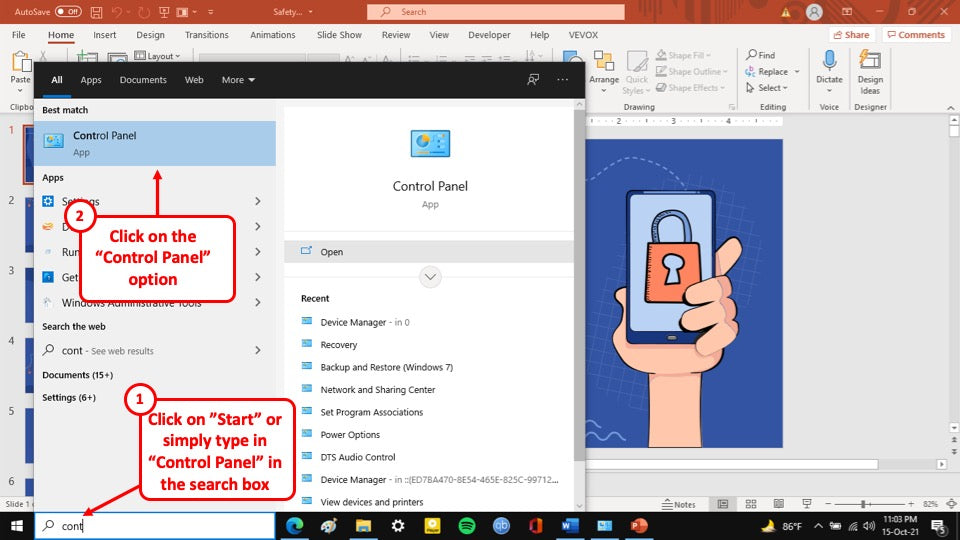Expand Control Panel actions chevron
The width and height of the screenshot is (960, 540).
(430, 277)
